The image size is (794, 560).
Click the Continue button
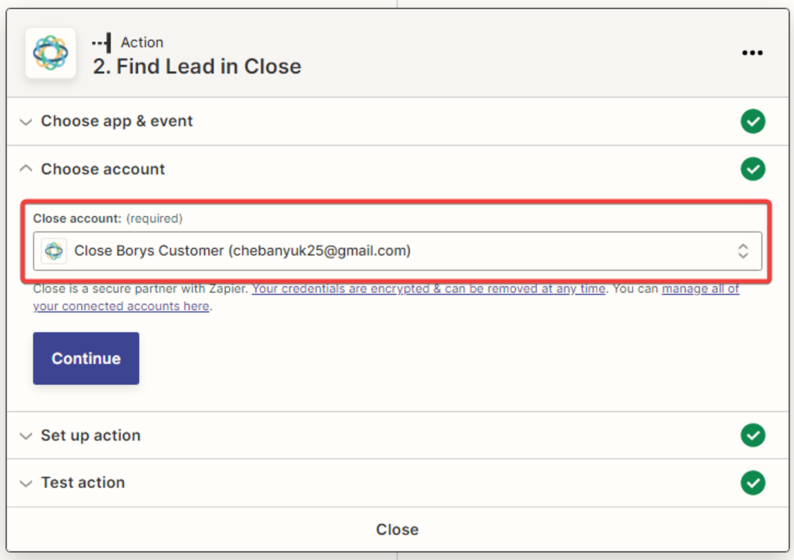[86, 358]
